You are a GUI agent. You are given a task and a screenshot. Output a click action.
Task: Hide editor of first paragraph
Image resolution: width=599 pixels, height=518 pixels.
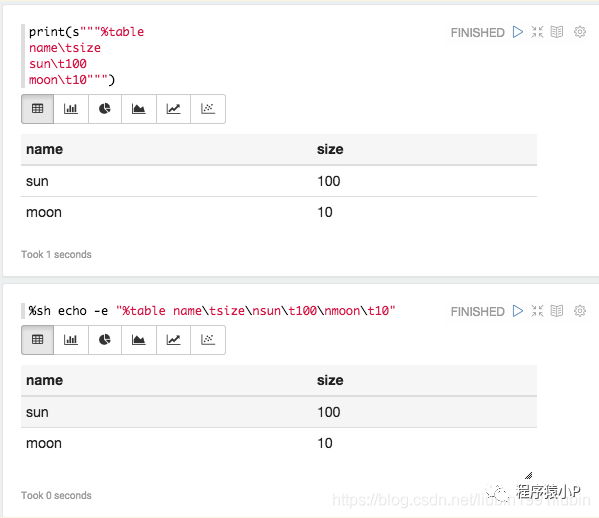point(537,32)
